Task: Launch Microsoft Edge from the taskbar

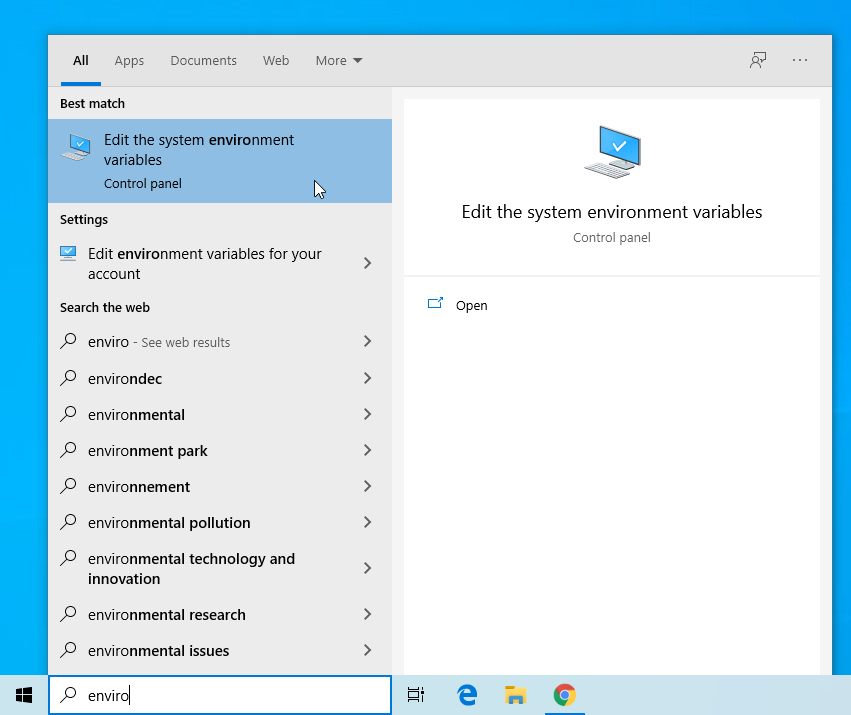Action: tap(467, 694)
